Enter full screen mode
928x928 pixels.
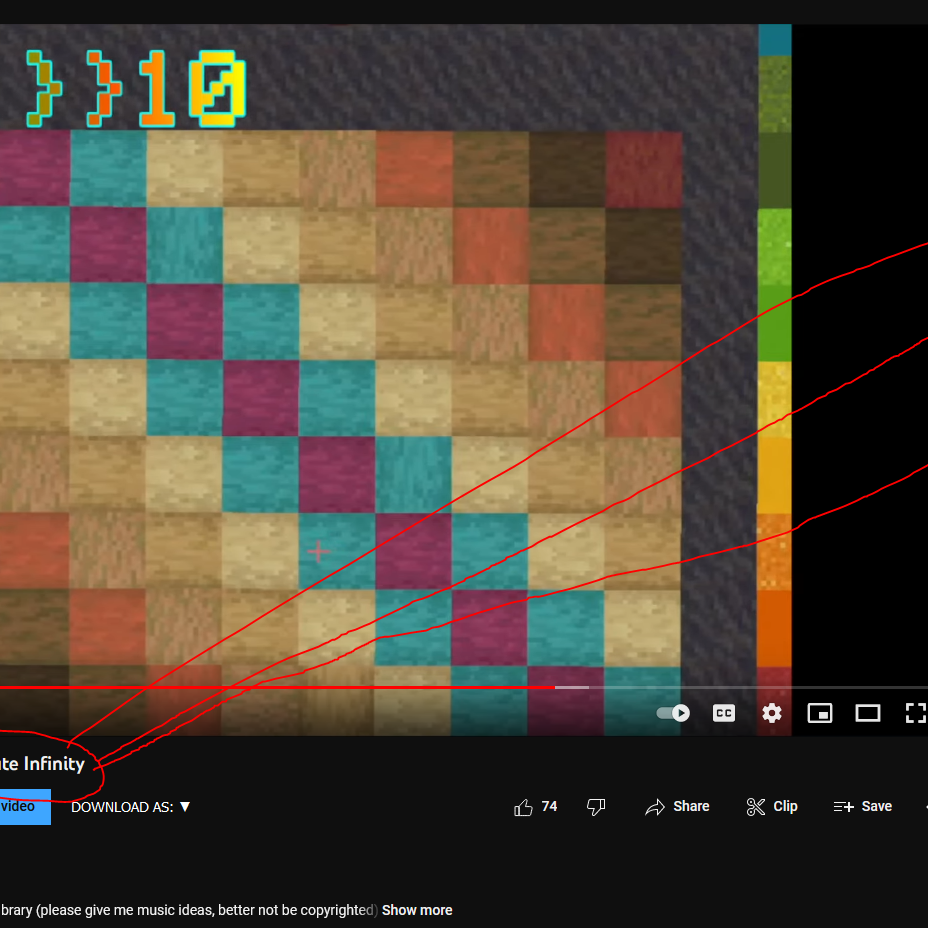click(916, 713)
